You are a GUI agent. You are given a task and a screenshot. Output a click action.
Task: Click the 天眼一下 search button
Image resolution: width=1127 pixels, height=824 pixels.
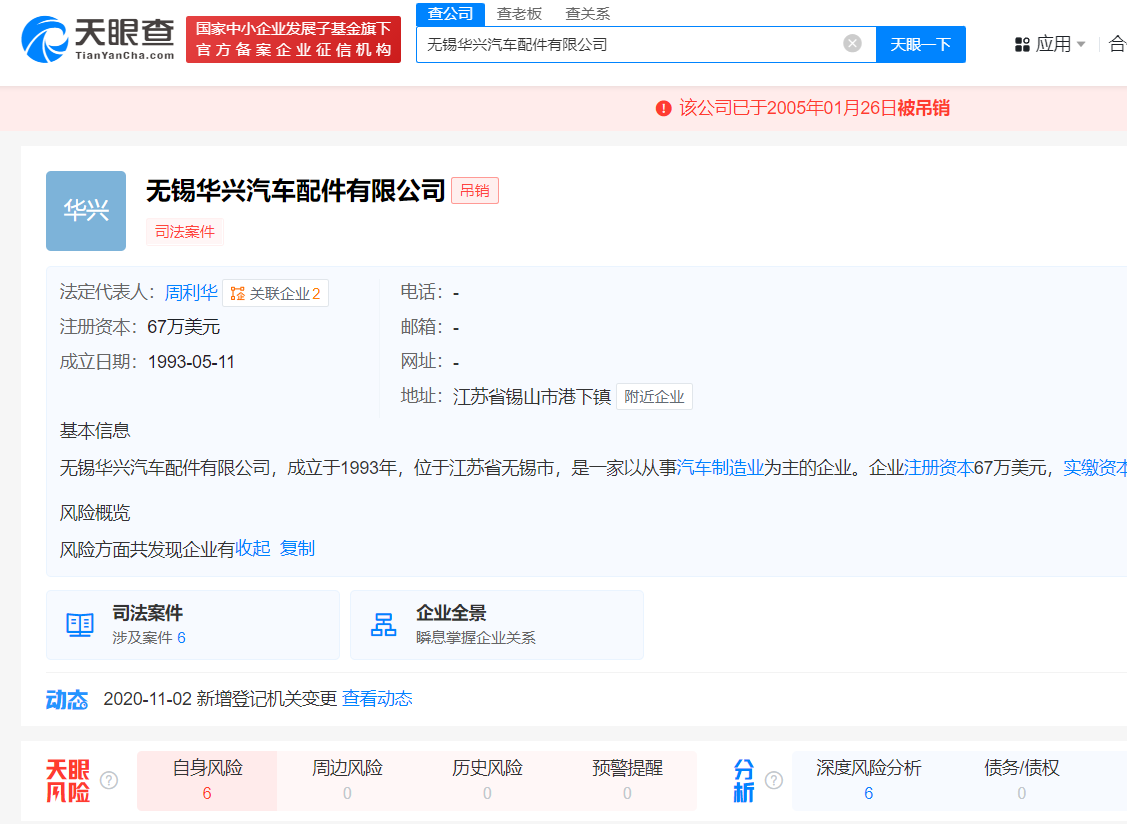click(x=921, y=45)
